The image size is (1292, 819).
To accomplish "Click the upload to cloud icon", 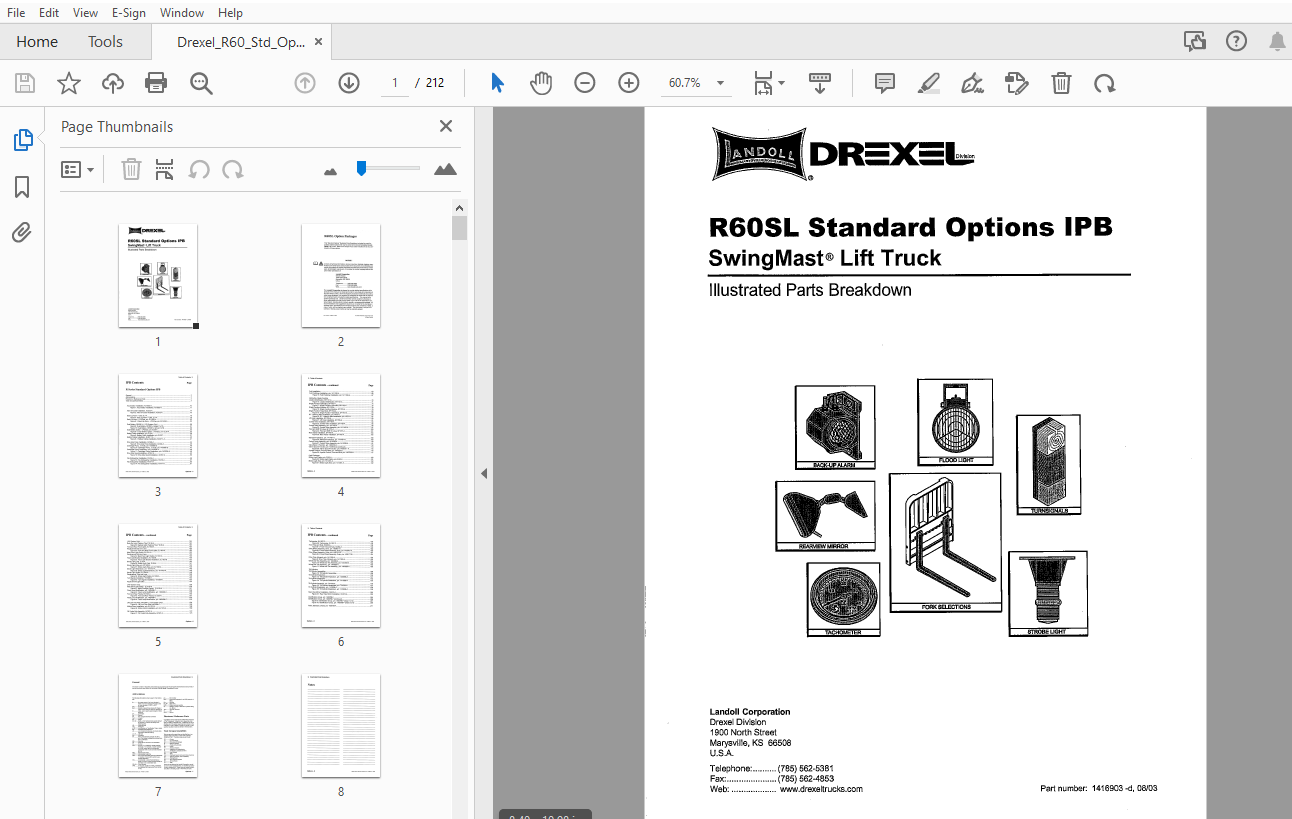I will [x=113, y=83].
